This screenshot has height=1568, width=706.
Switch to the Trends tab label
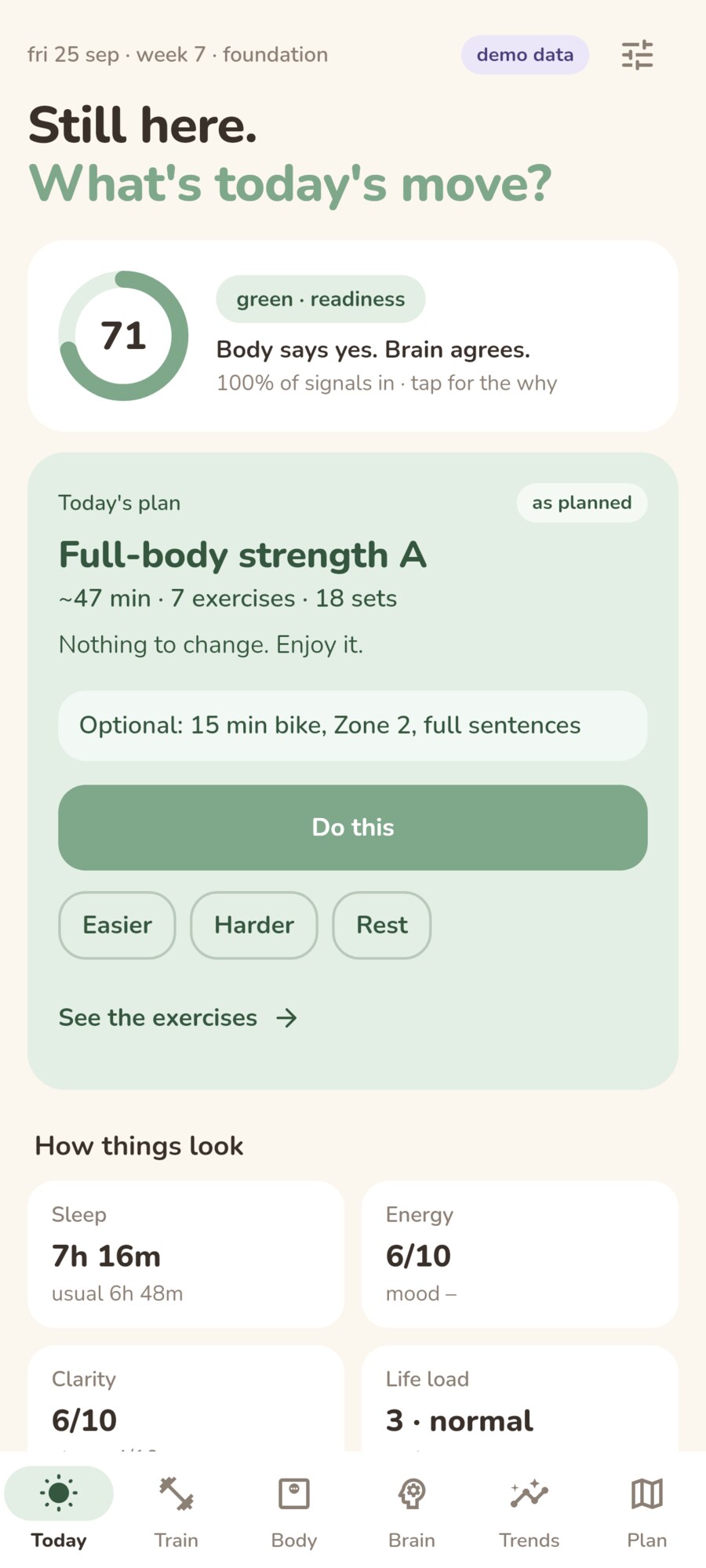coord(529,1541)
